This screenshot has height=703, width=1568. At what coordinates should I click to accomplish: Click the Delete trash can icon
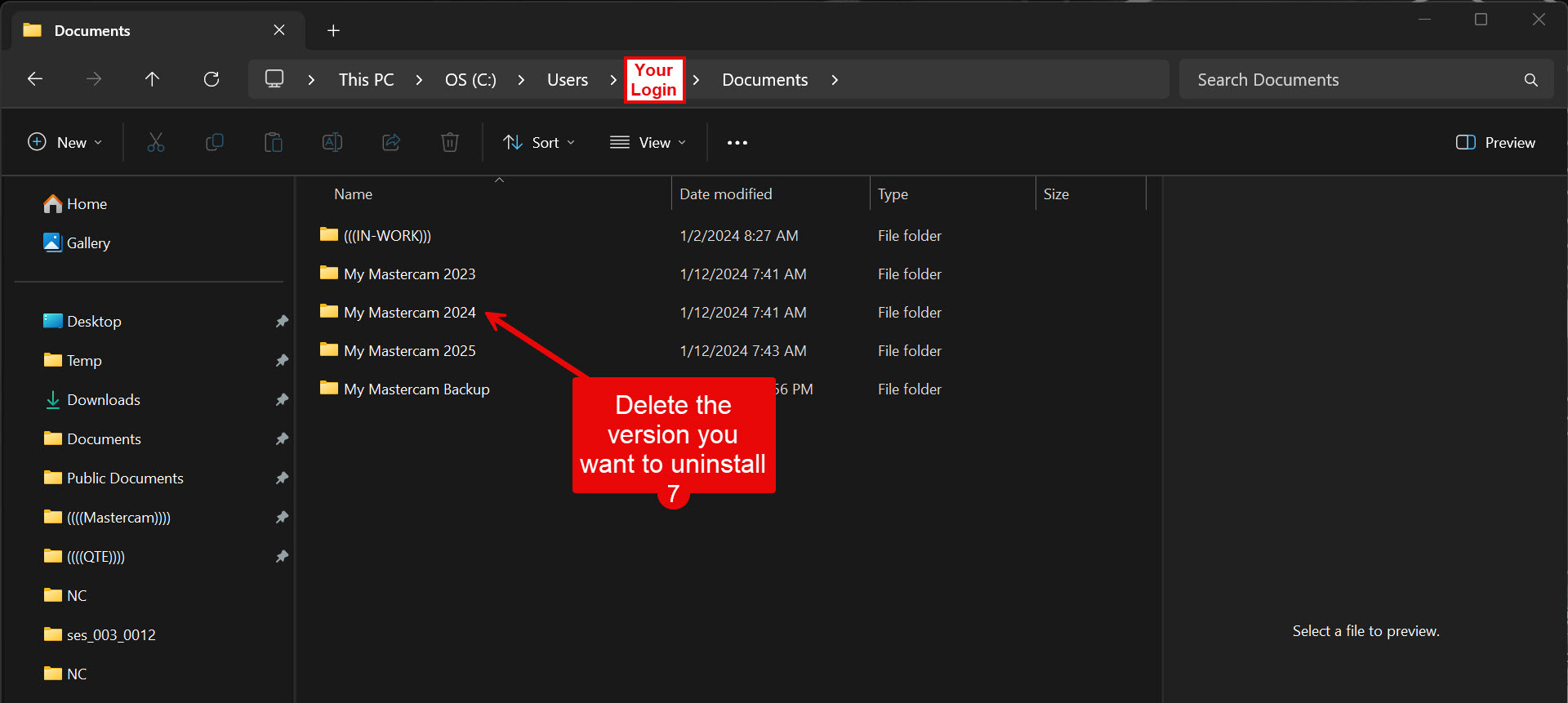pos(450,143)
